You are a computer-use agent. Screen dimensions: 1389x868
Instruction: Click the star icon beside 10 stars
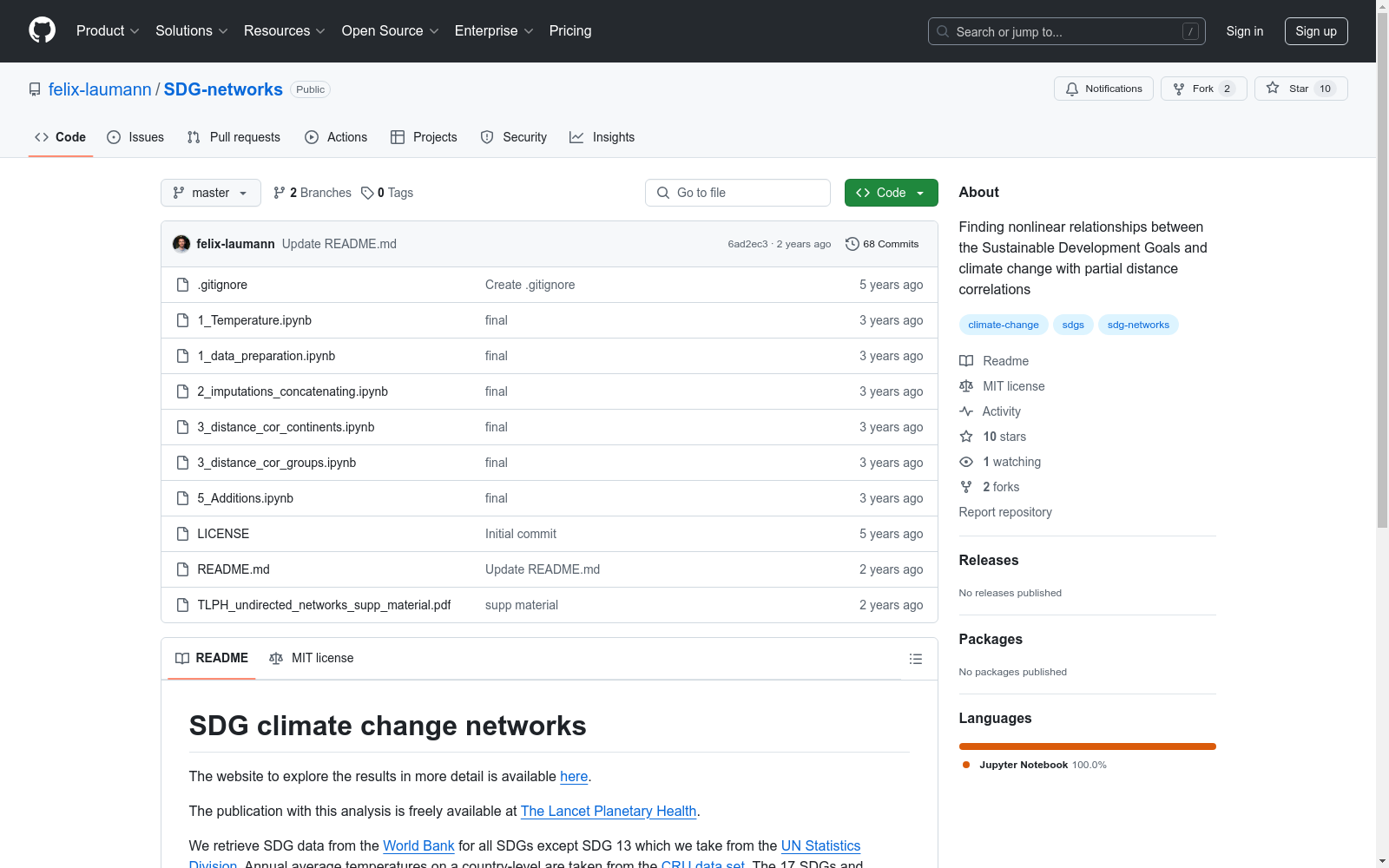pyautogui.click(x=966, y=437)
